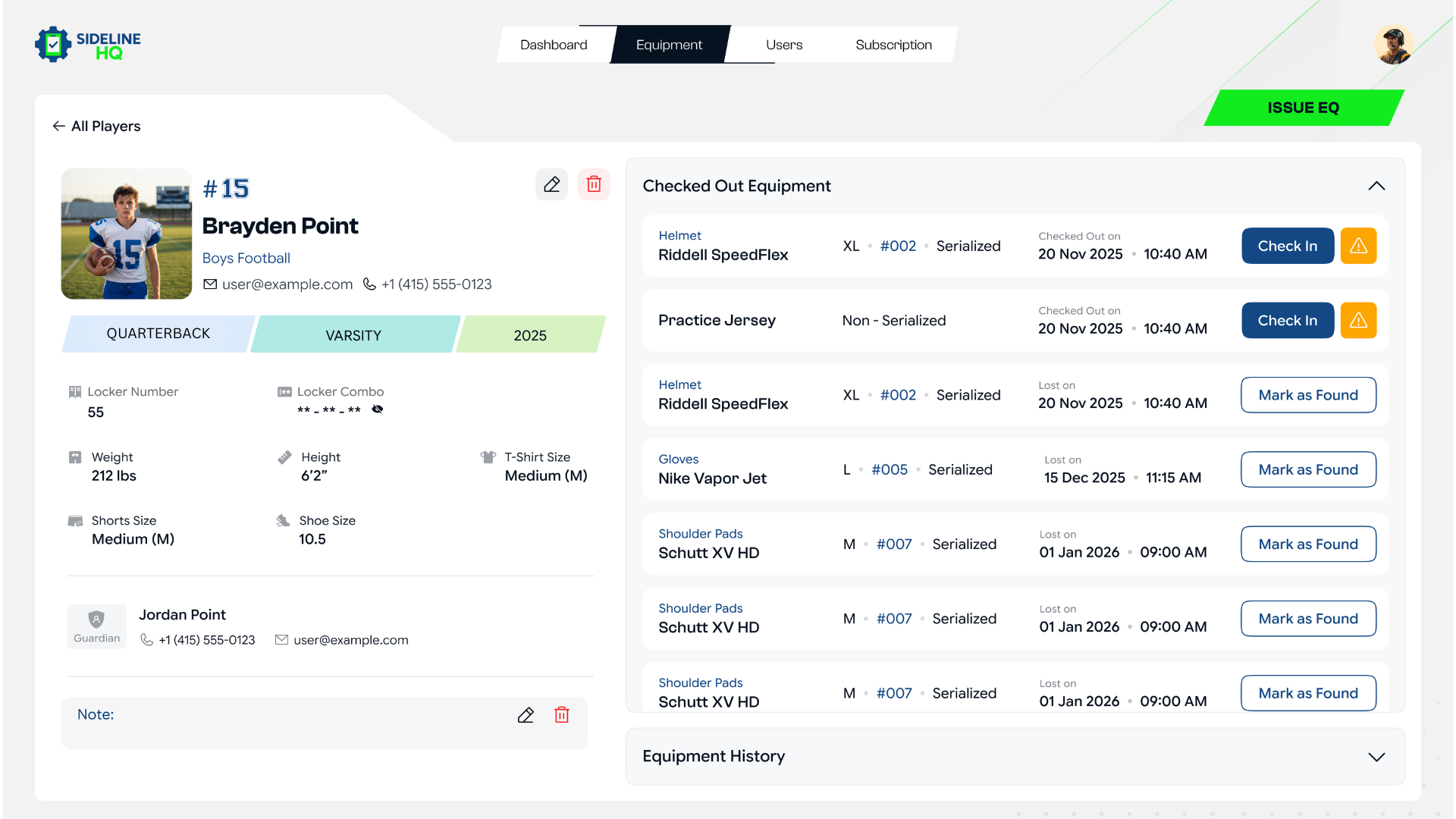Click the Brayden Point player photo
This screenshot has width=1456, height=819.
[126, 234]
